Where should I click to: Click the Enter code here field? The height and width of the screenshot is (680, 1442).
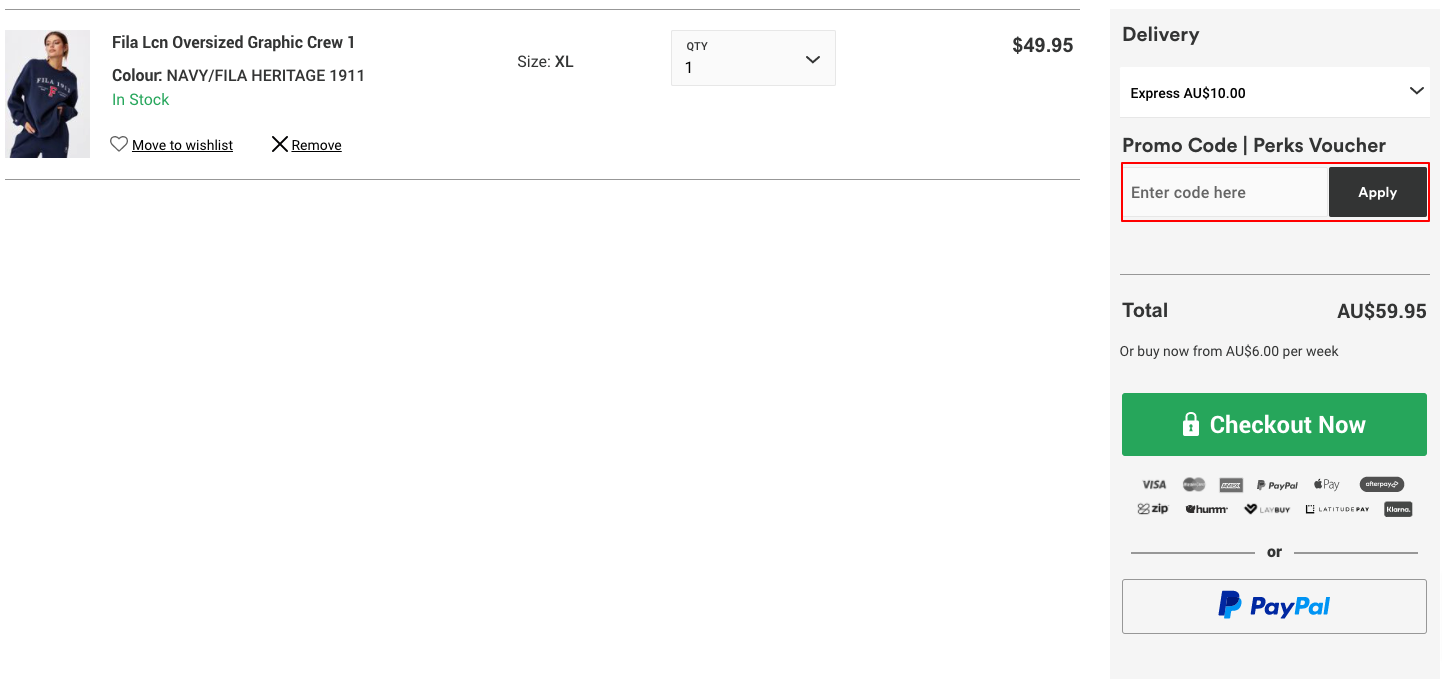(1220, 192)
